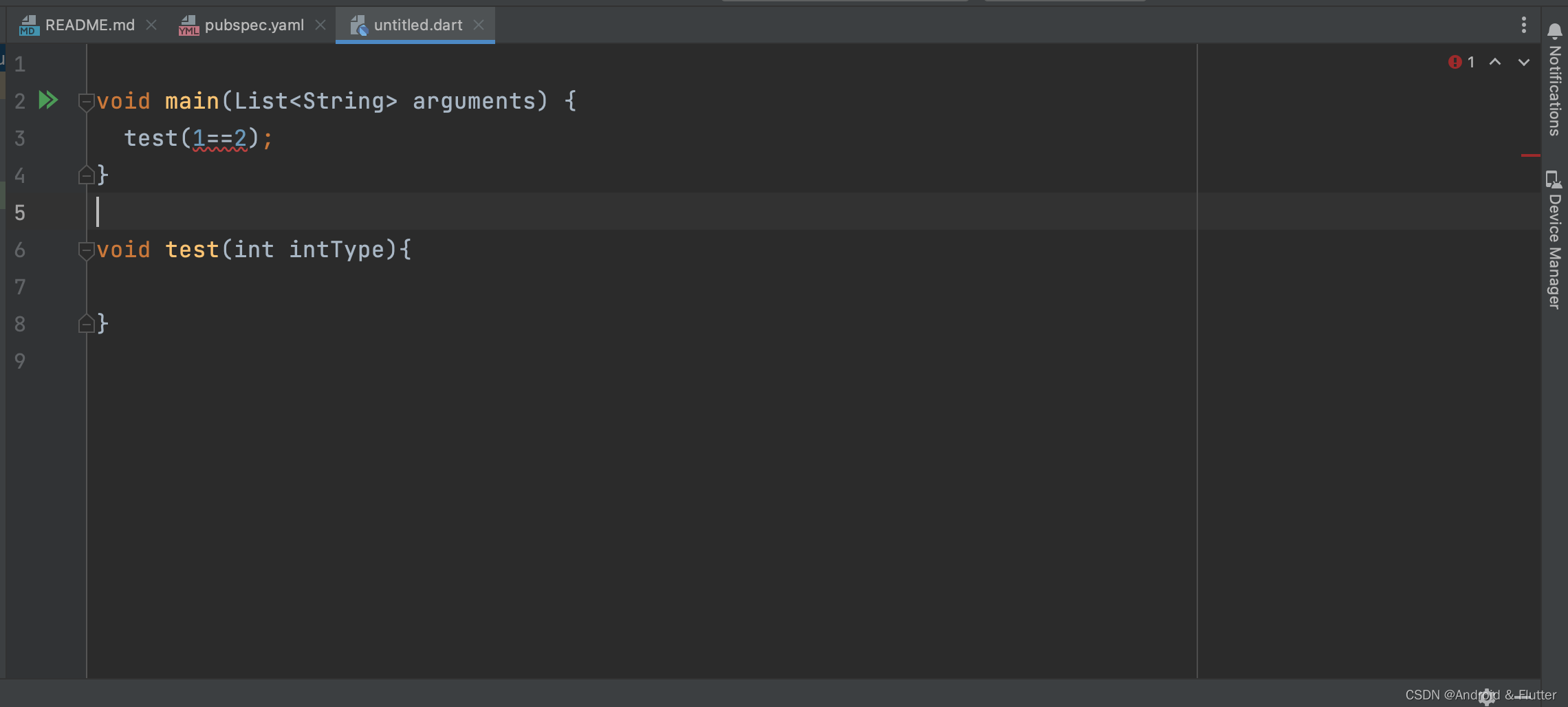Click the red error indicator icon
The image size is (1568, 707).
click(x=1455, y=62)
